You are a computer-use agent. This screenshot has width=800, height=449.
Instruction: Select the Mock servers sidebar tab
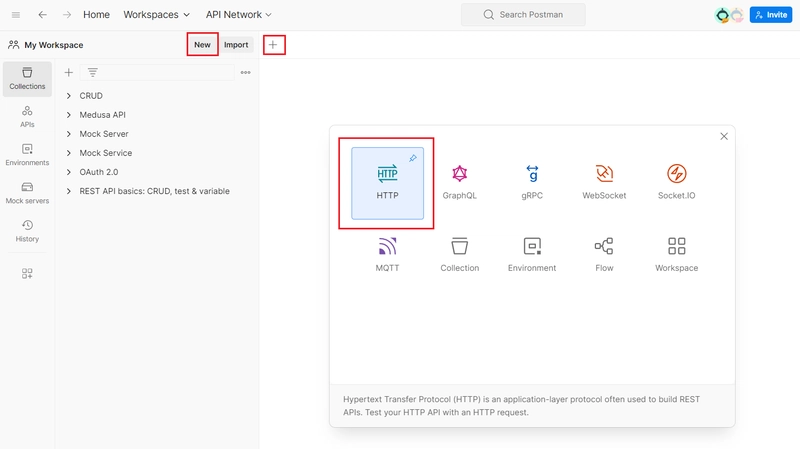(27, 193)
